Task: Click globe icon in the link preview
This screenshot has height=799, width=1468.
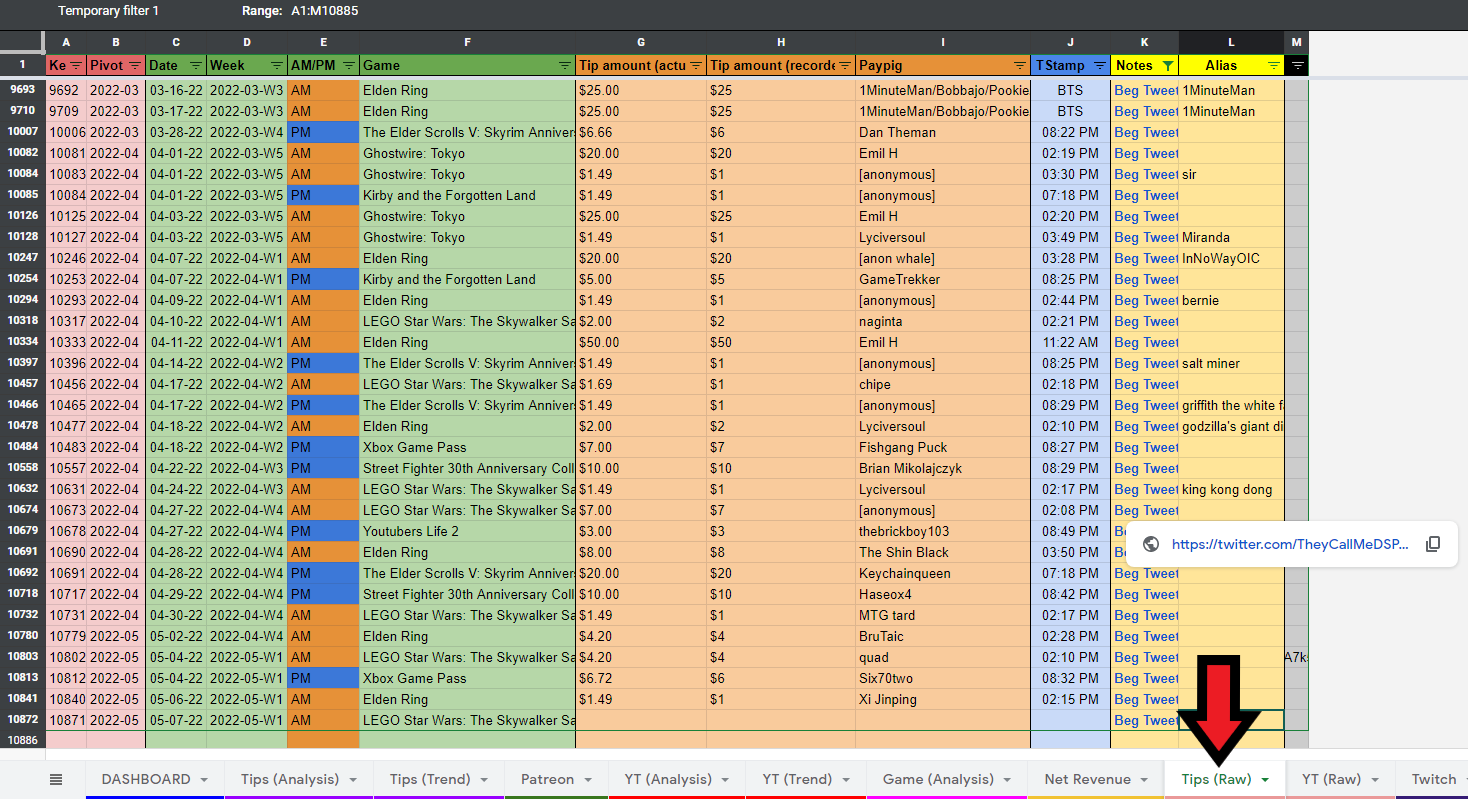Action: pos(1151,544)
